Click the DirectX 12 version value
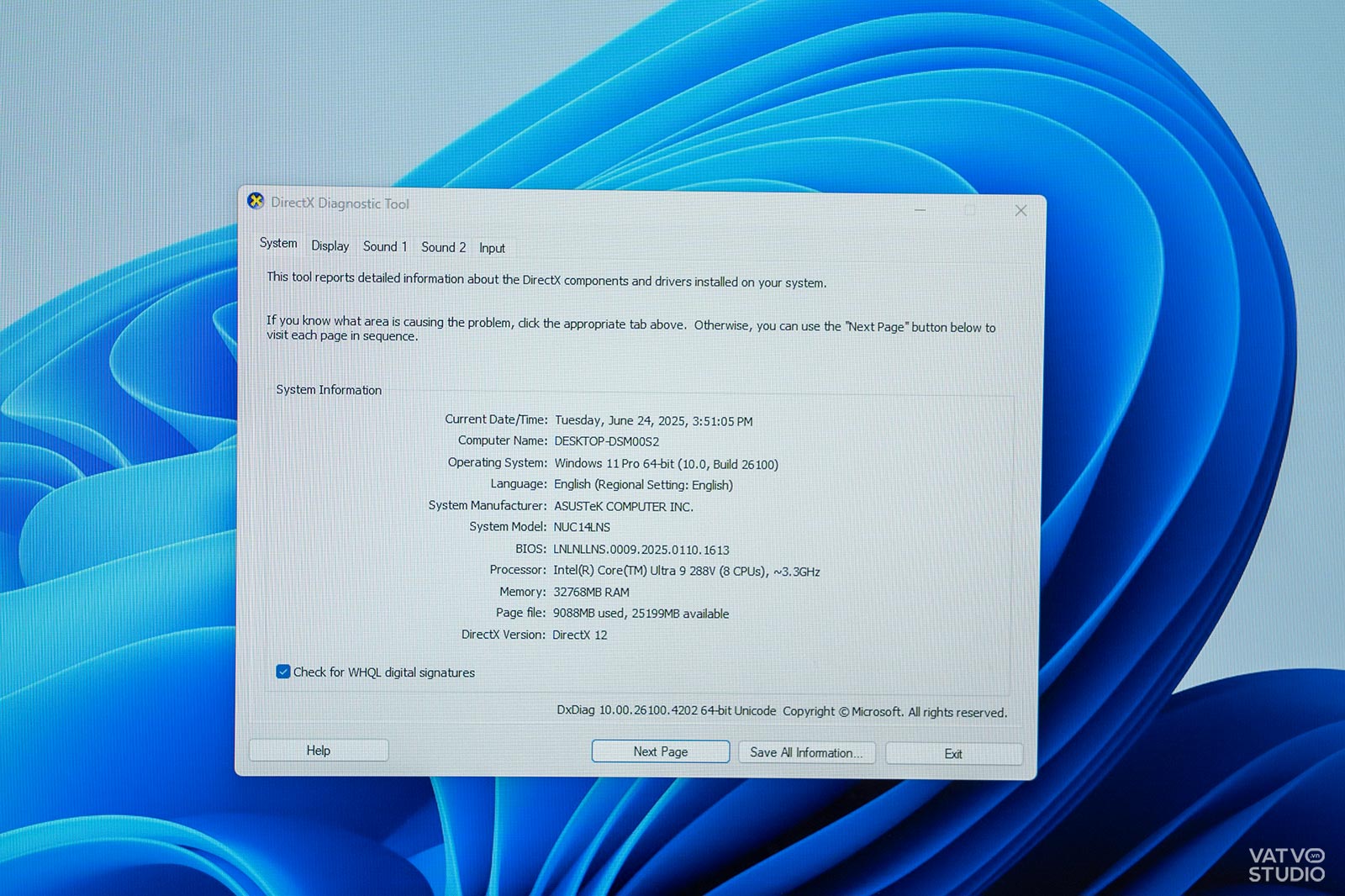Screen dimensions: 1345x896 [580, 635]
